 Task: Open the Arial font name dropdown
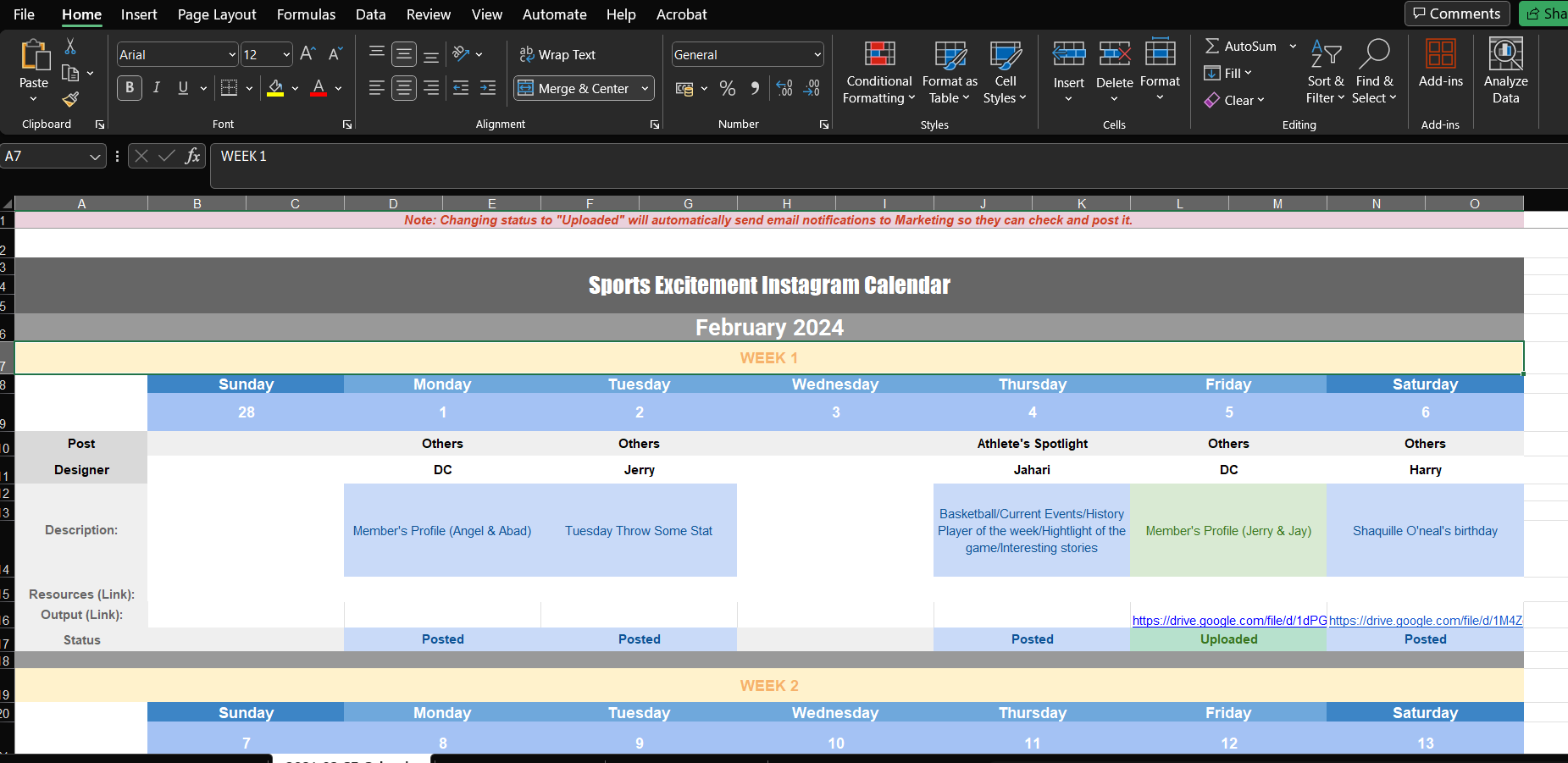click(x=232, y=55)
